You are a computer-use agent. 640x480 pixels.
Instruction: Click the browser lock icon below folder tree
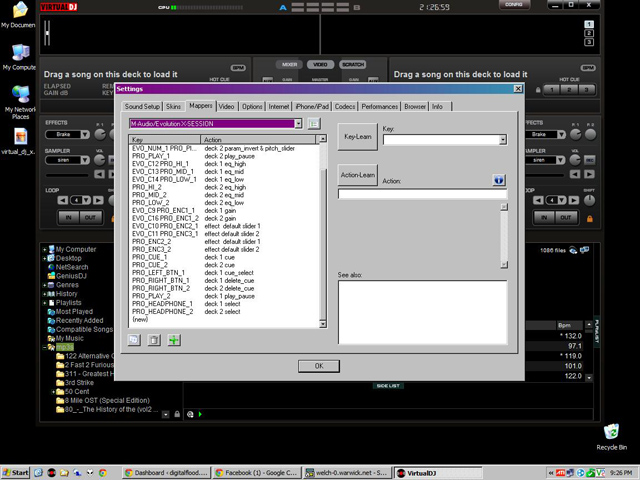point(177,414)
